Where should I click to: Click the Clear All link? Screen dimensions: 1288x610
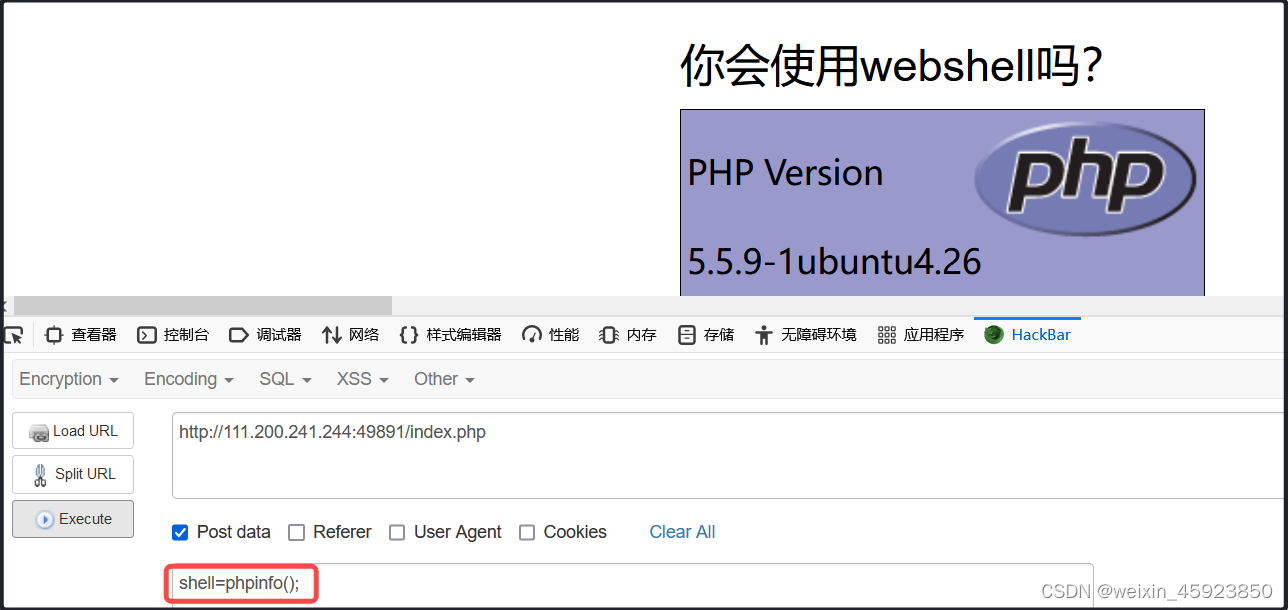click(x=682, y=532)
